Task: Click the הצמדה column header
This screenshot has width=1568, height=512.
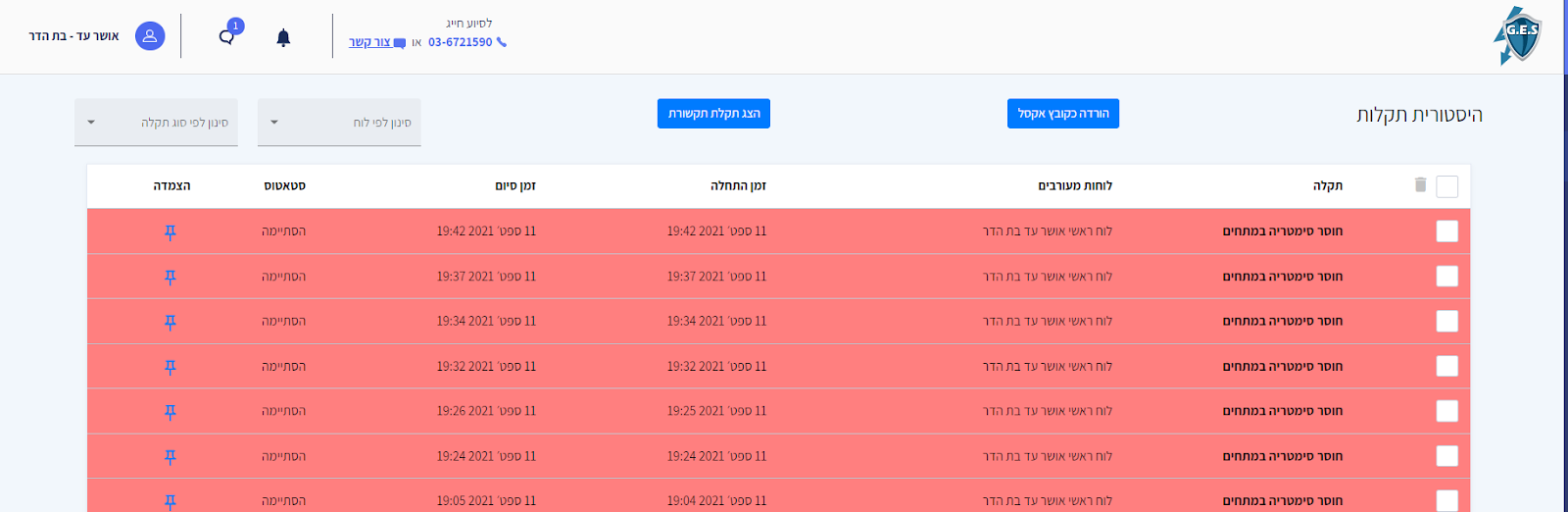Action: click(x=172, y=185)
